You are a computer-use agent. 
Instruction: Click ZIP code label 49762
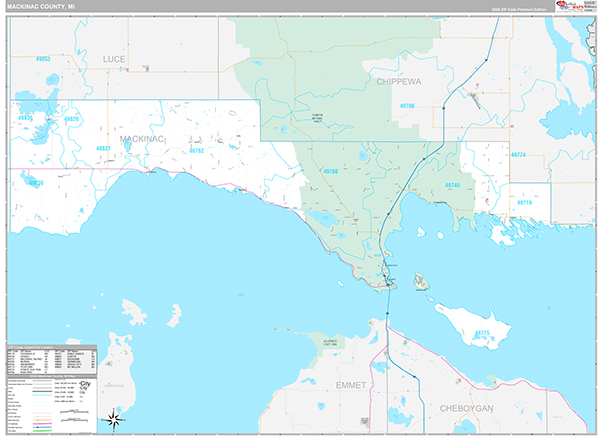[196, 151]
